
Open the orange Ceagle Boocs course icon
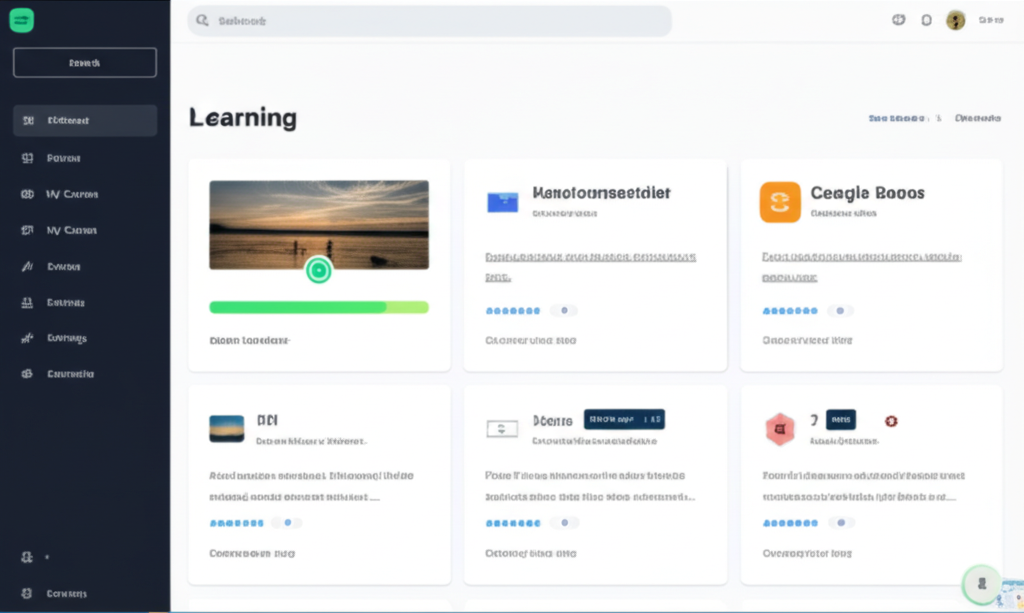pyautogui.click(x=780, y=202)
